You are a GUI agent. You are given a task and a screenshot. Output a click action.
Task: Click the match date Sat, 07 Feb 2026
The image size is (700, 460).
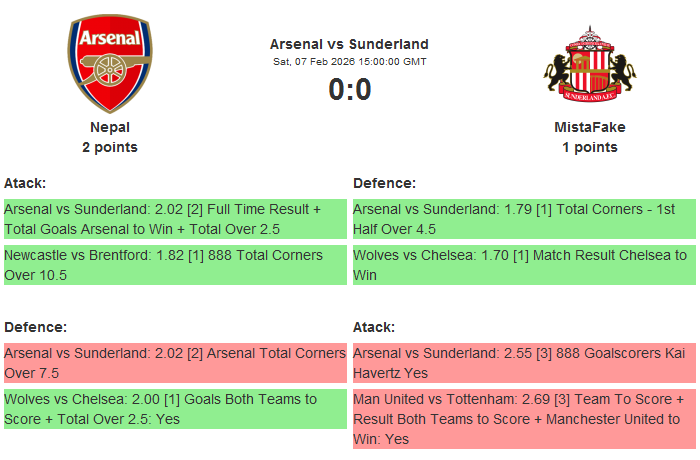[x=349, y=62]
